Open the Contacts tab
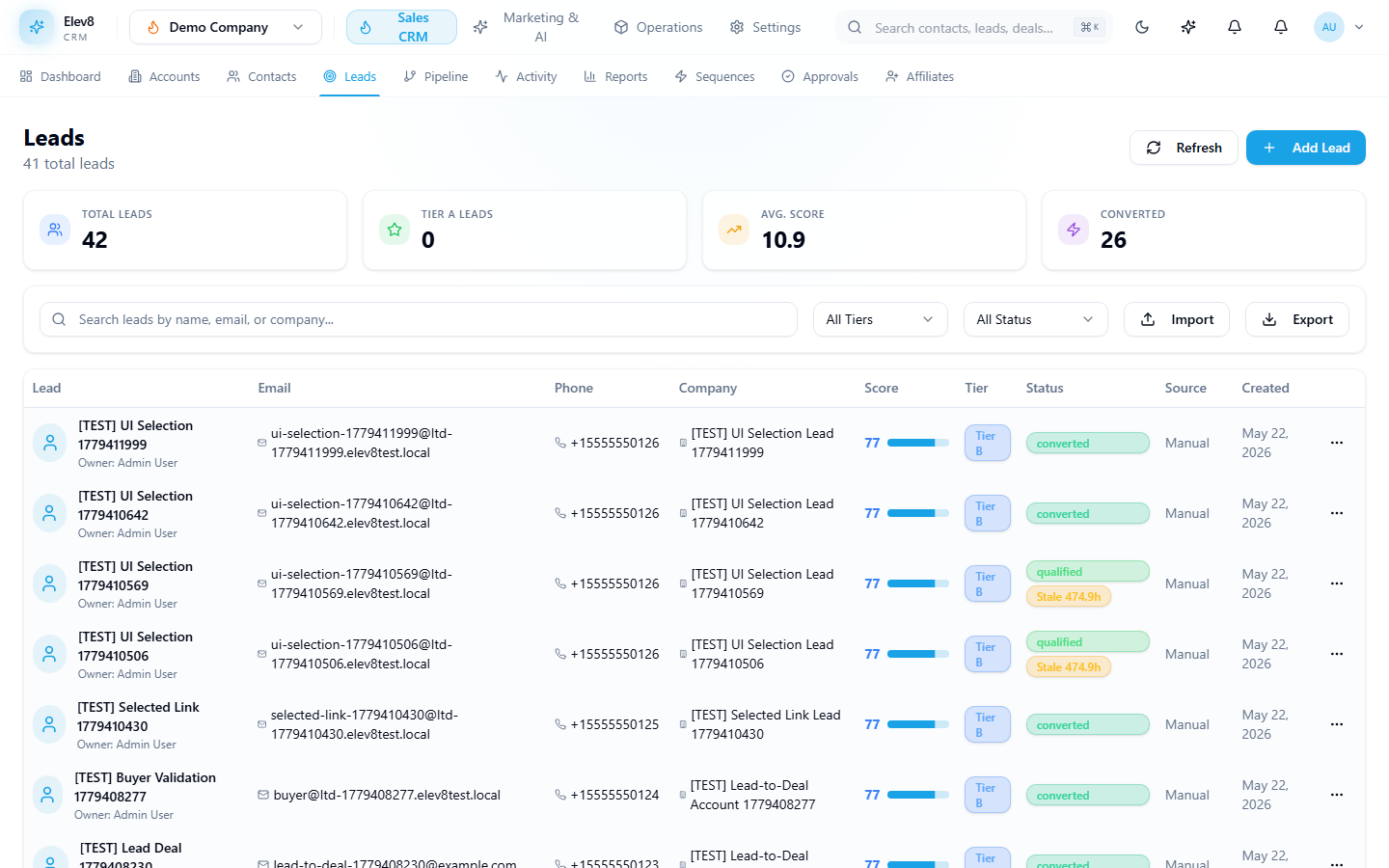Image resolution: width=1389 pixels, height=868 pixels. 261,76
